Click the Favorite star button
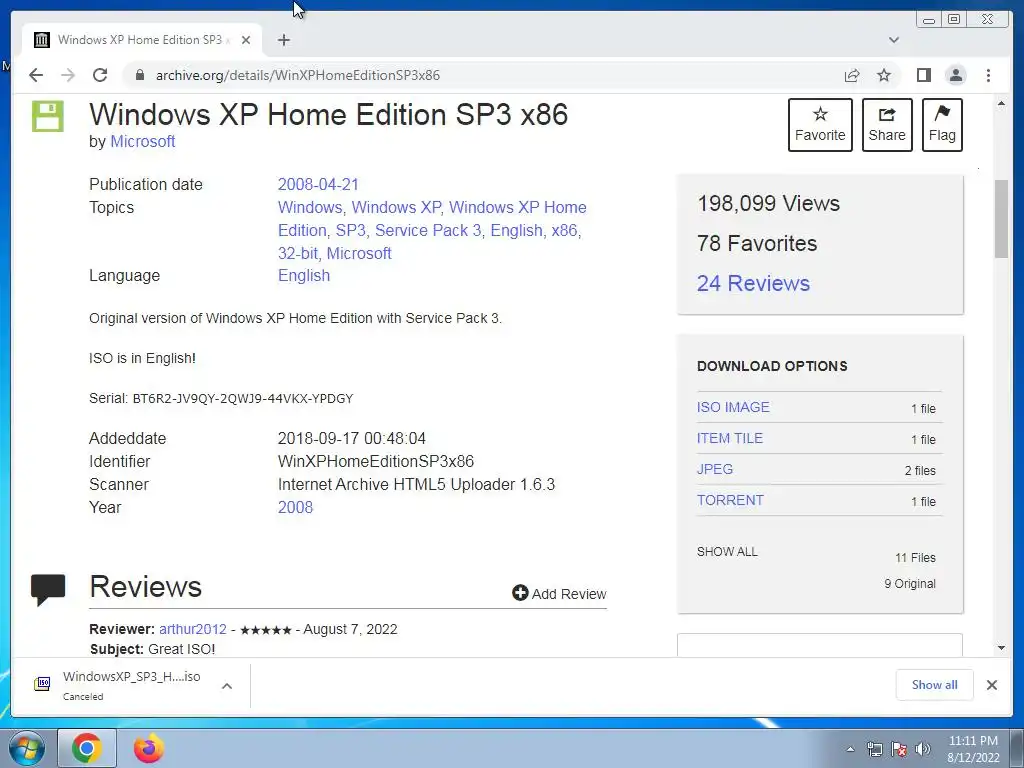The width and height of the screenshot is (1024, 768). point(820,125)
